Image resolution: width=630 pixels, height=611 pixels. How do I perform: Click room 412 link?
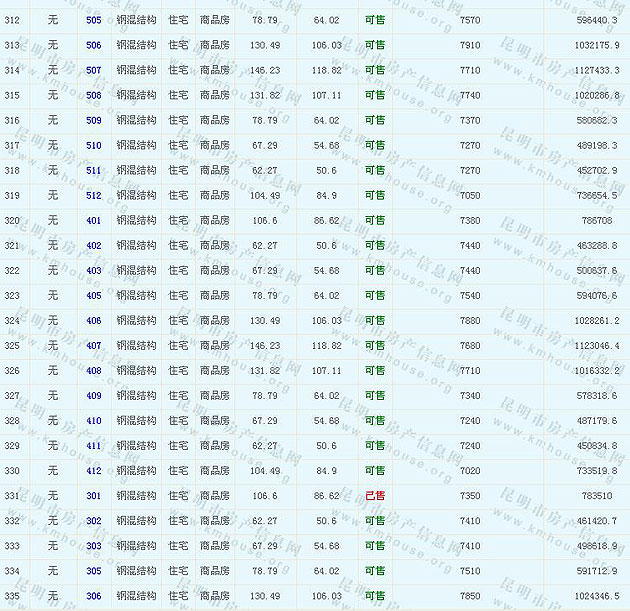tap(93, 470)
